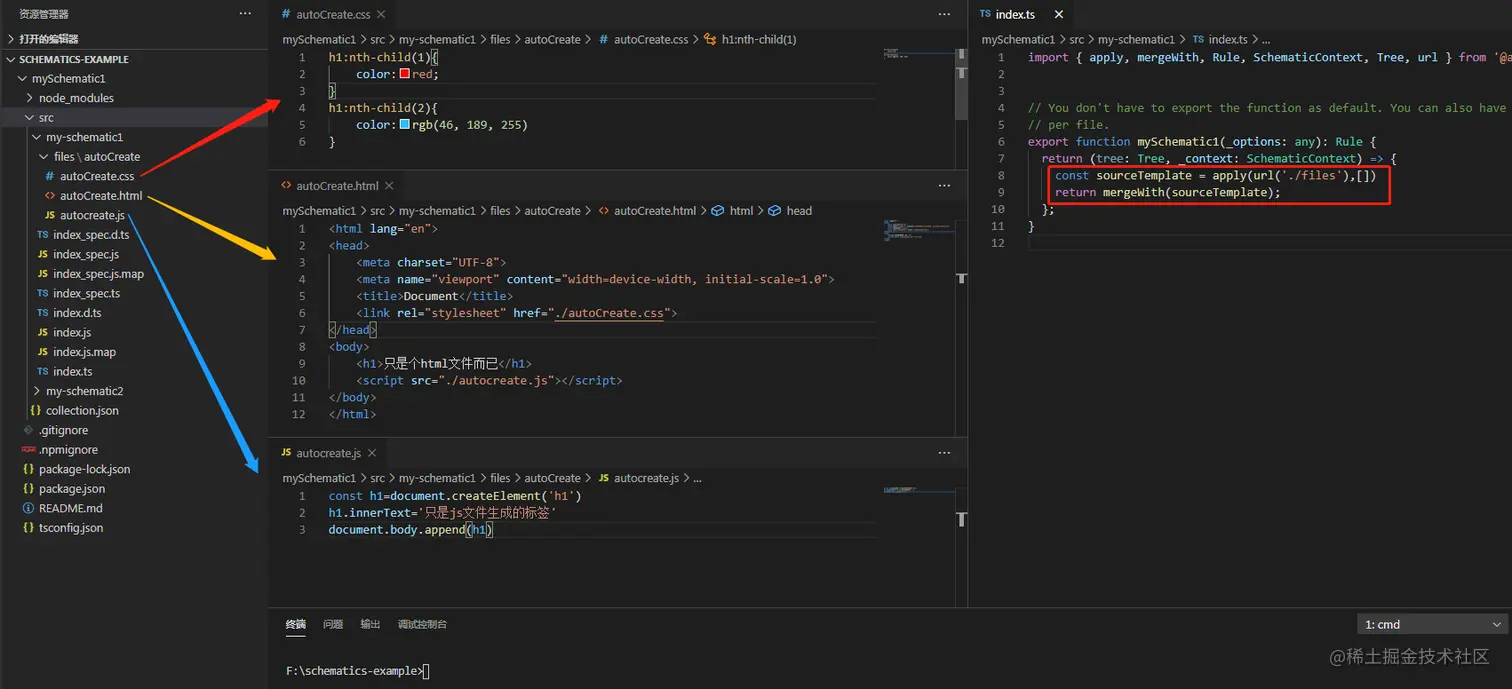Screen dimensions: 1512x689
Task: Open the more actions menu in the Explorer header
Action: coord(244,12)
